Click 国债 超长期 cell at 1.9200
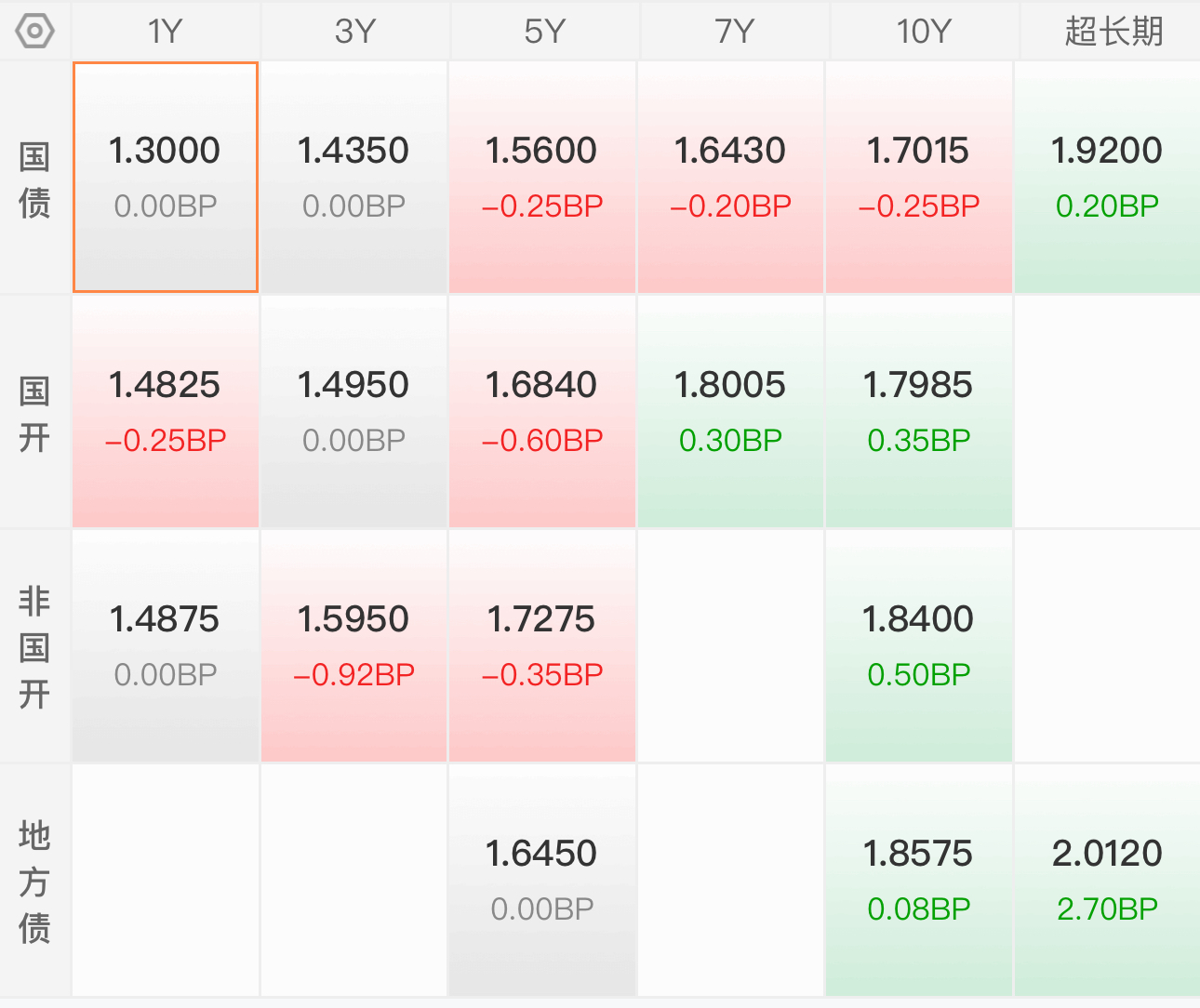Image resolution: width=1200 pixels, height=1008 pixels. click(1107, 178)
